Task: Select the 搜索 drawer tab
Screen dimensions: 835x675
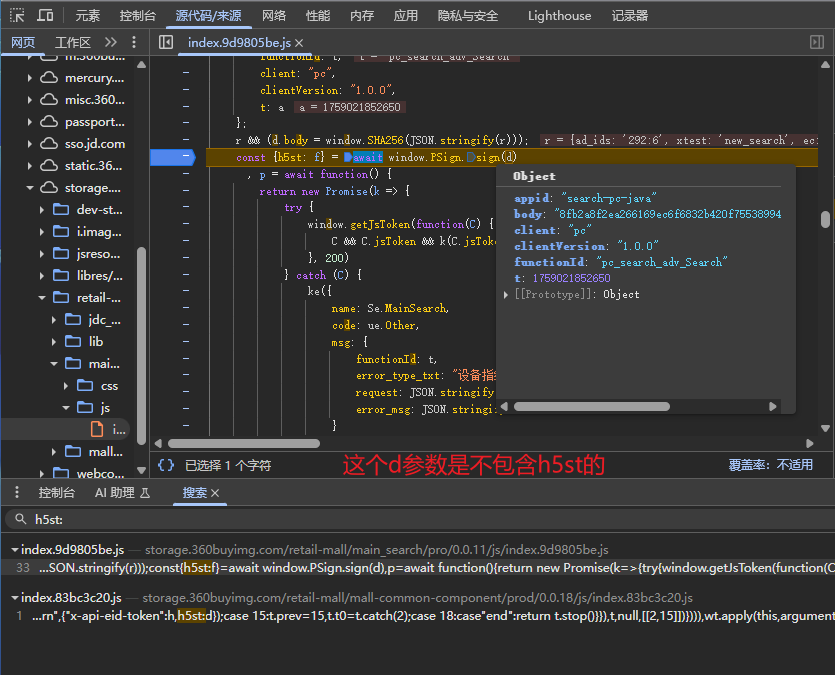Action: 194,493
